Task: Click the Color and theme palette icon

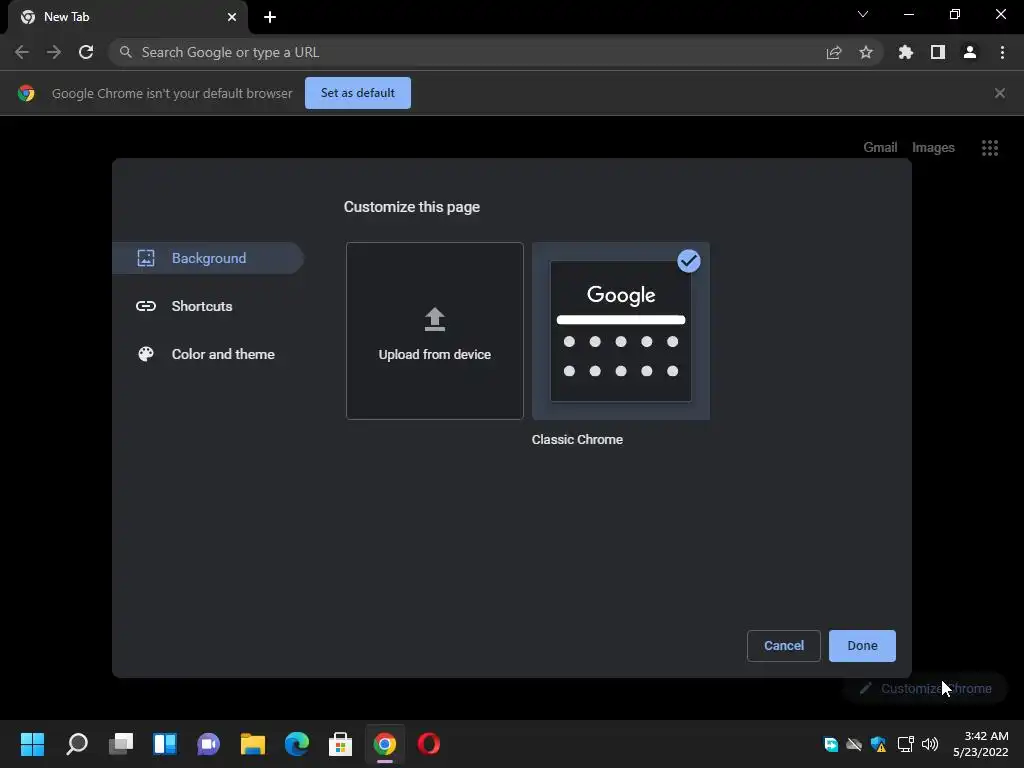Action: click(146, 354)
